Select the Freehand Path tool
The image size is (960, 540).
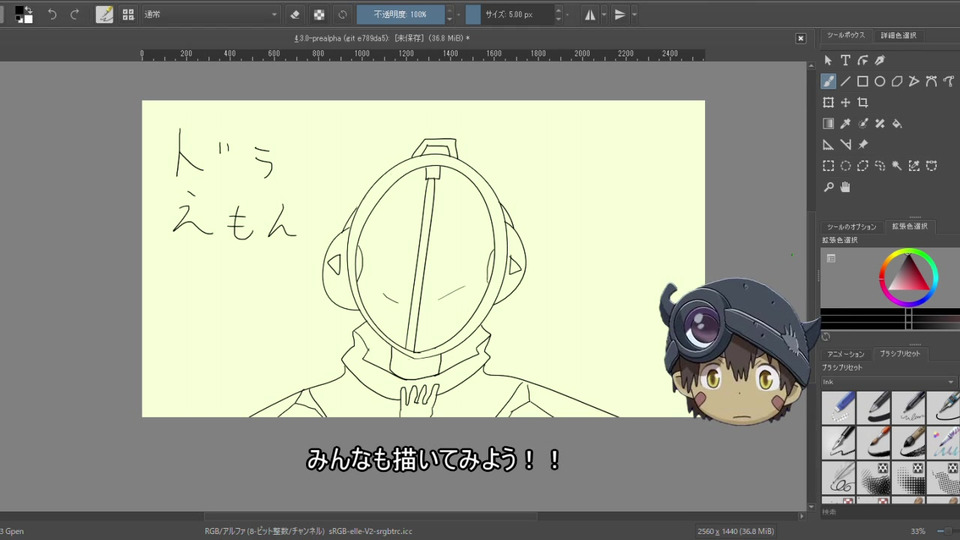pos(948,81)
